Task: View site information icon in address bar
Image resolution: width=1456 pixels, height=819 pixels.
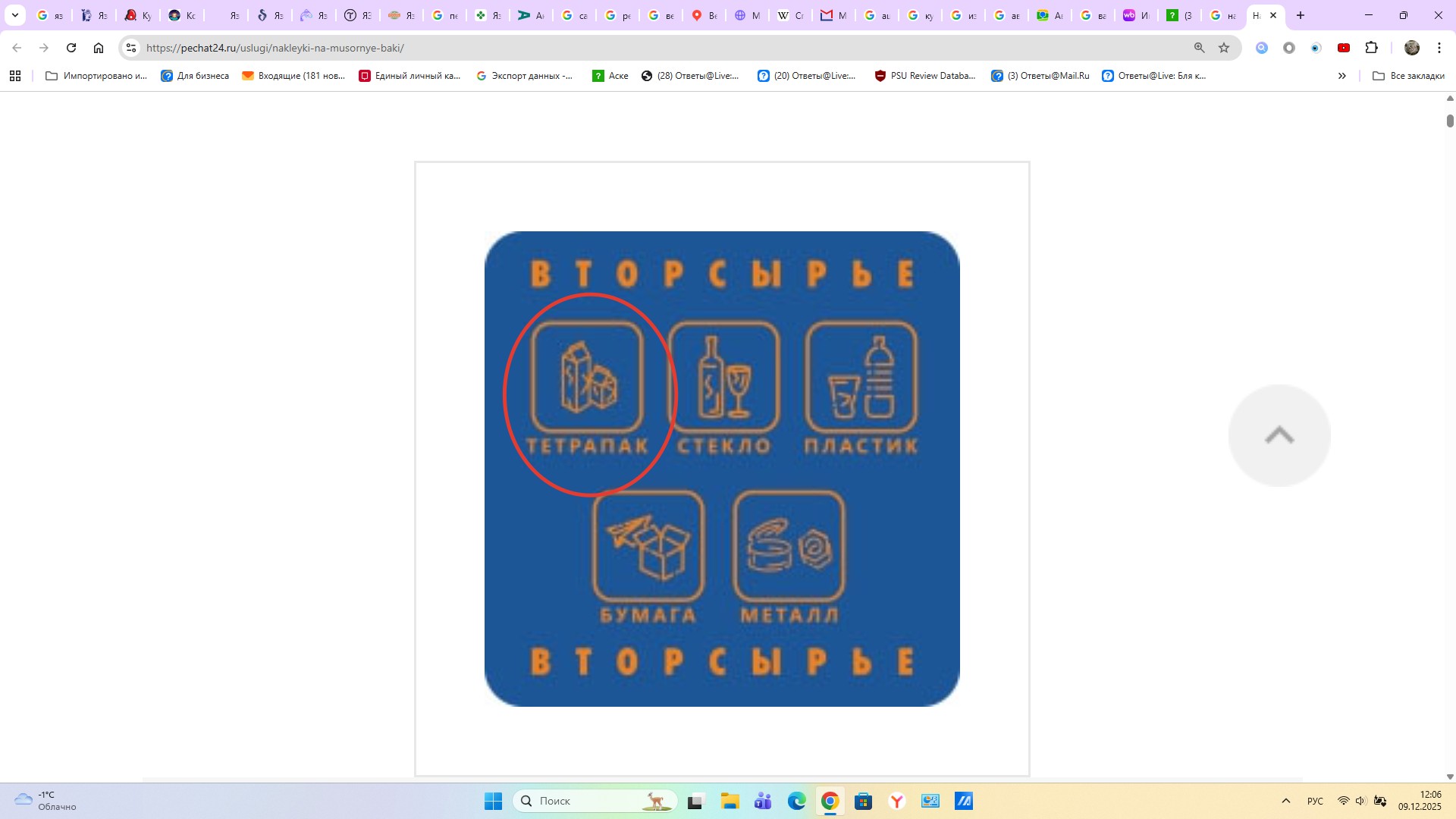Action: 131,48
